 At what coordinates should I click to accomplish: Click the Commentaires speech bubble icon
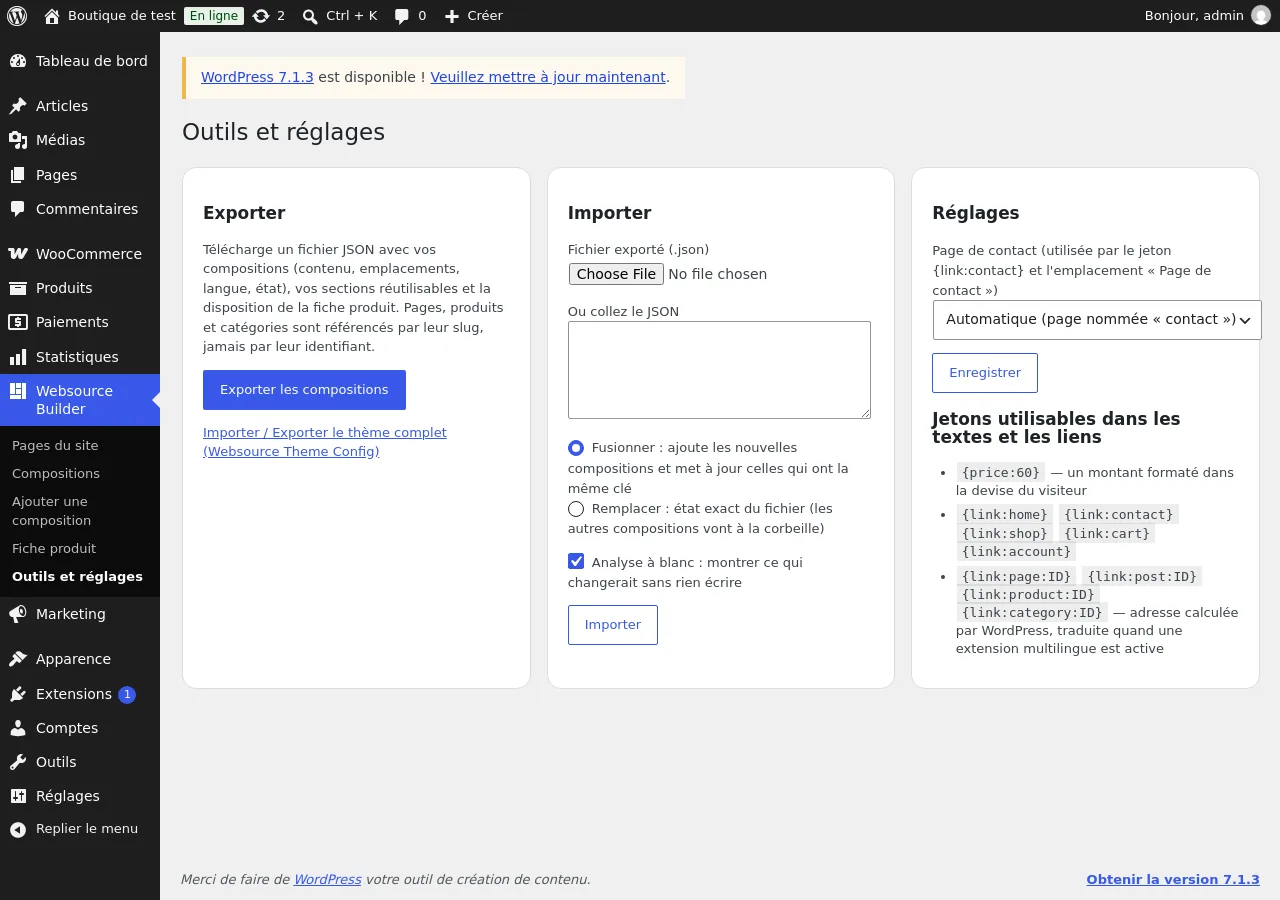coord(18,209)
